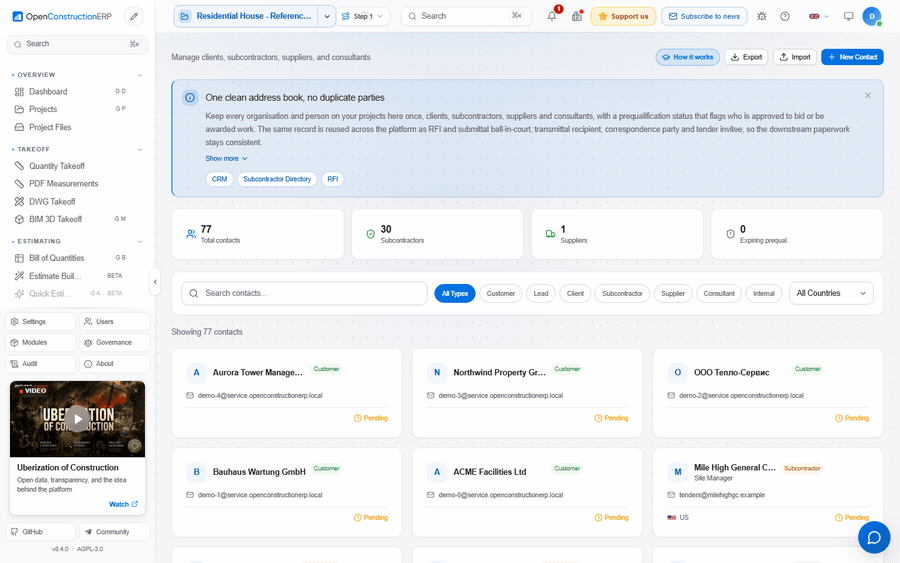Select the All Types filter
The width and height of the screenshot is (900, 563).
(455, 293)
